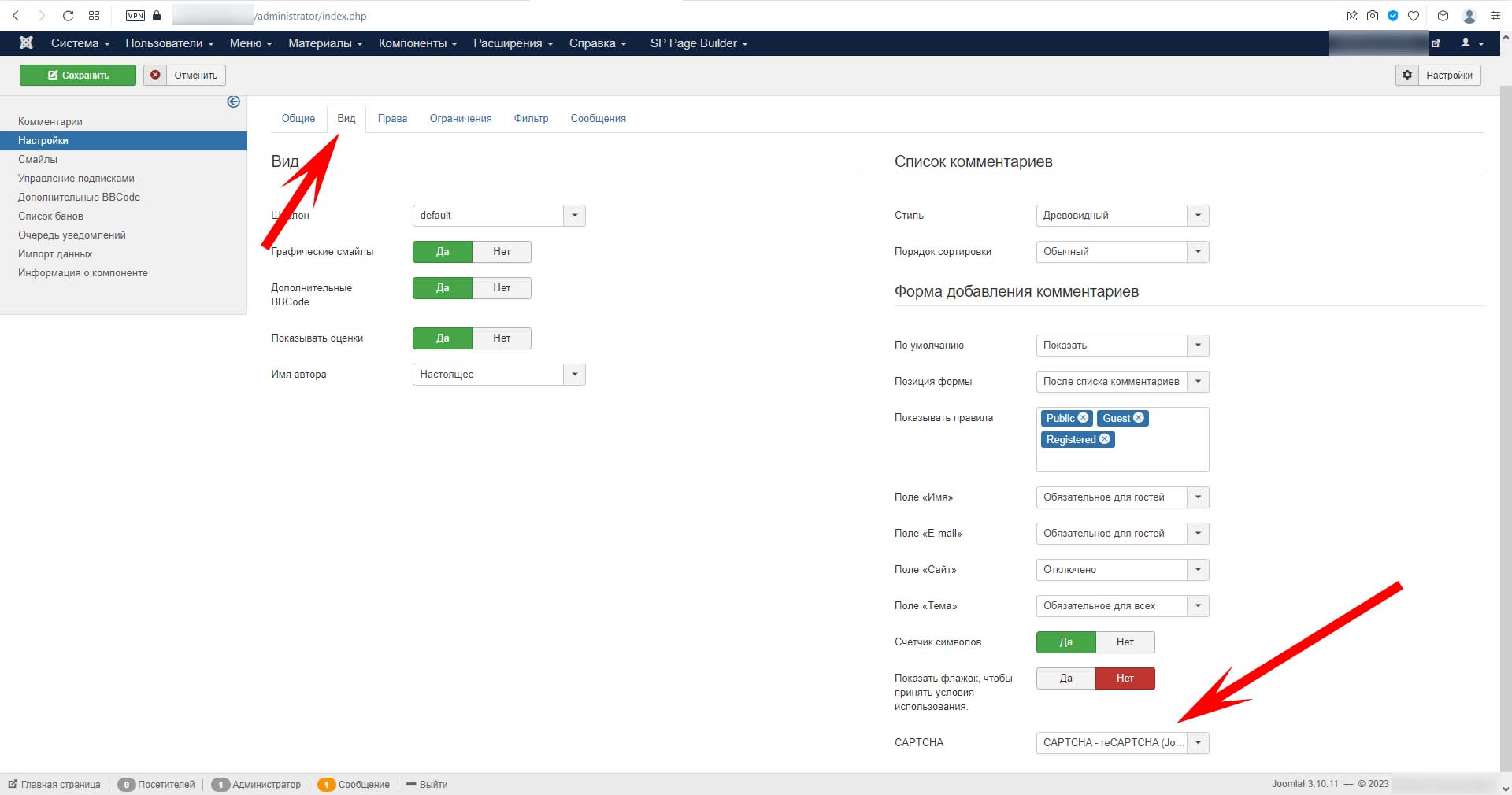
Task: Click the external site preview icon in the top bar
Action: pyautogui.click(x=1436, y=43)
